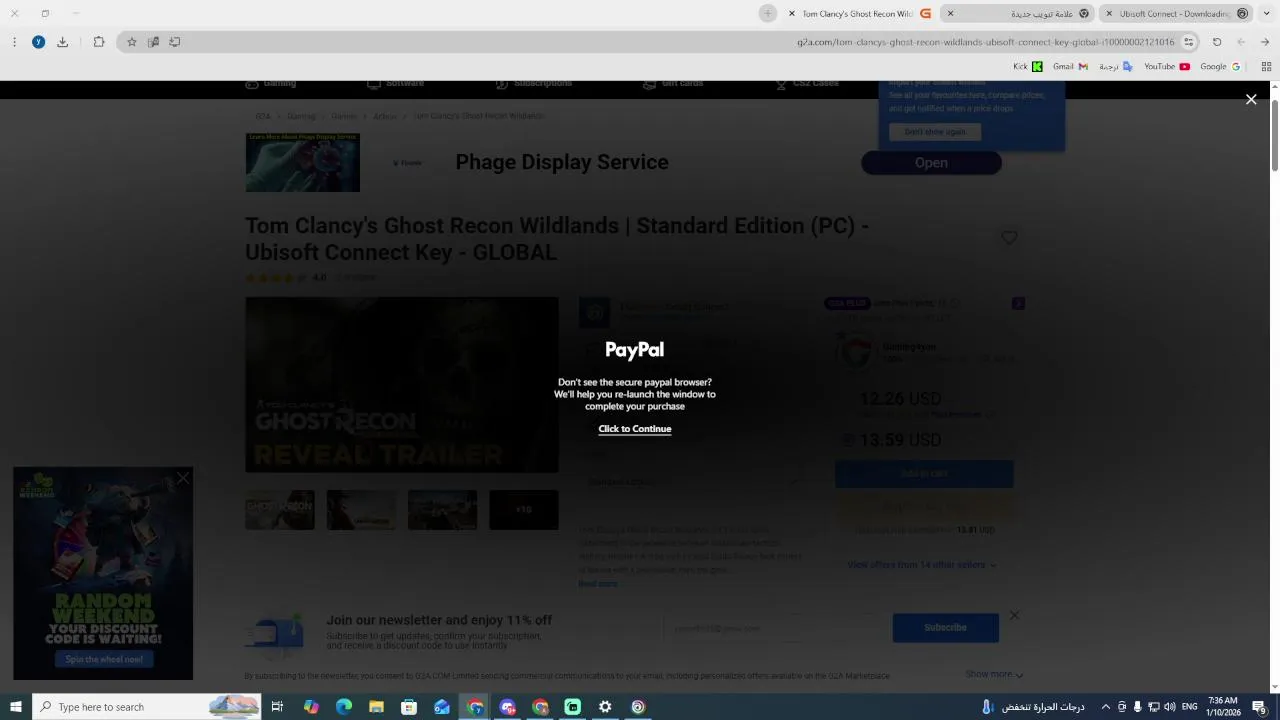
Task: Close the Random Weekend promo popup
Action: click(x=183, y=478)
